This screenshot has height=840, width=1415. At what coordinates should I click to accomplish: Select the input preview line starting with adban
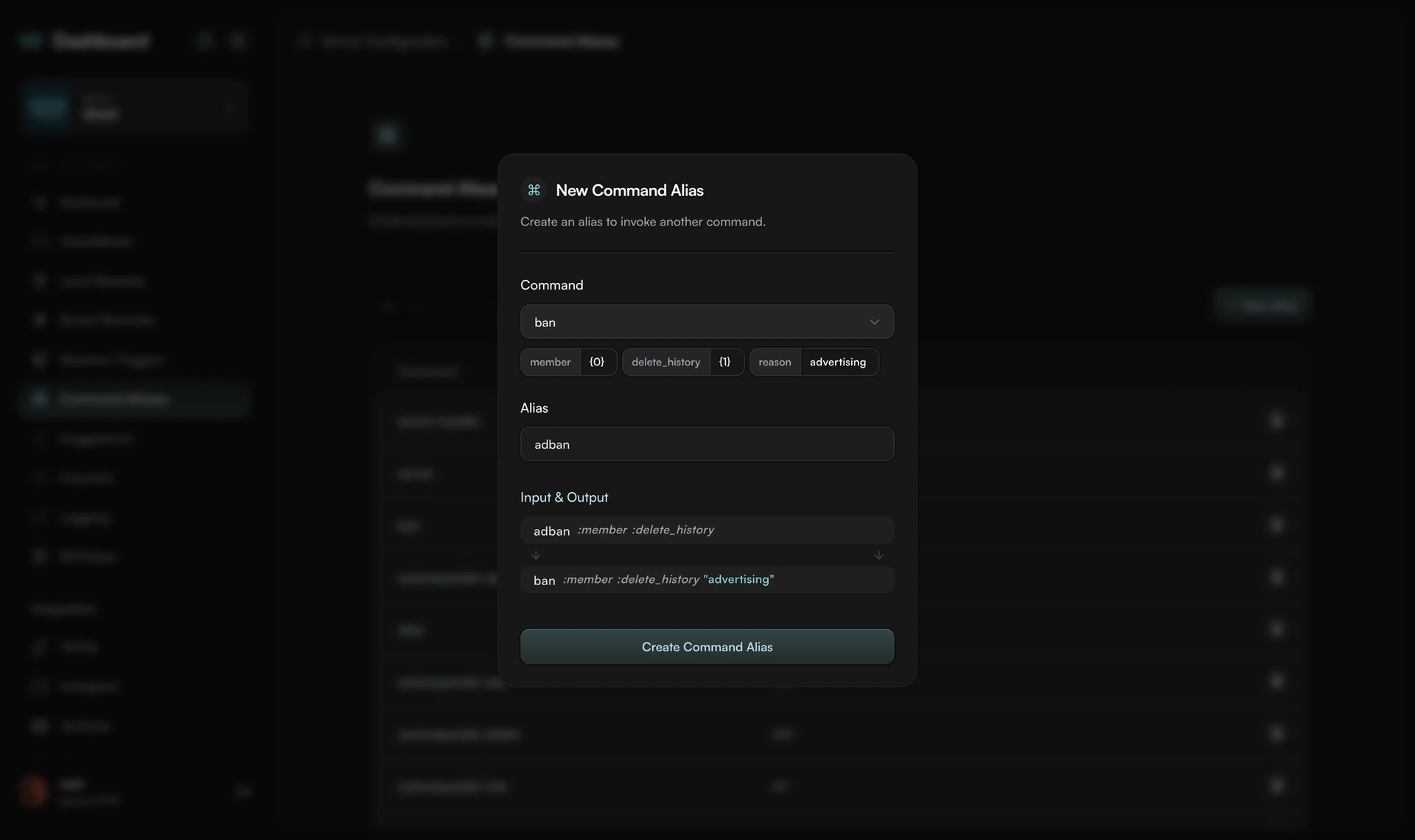707,531
